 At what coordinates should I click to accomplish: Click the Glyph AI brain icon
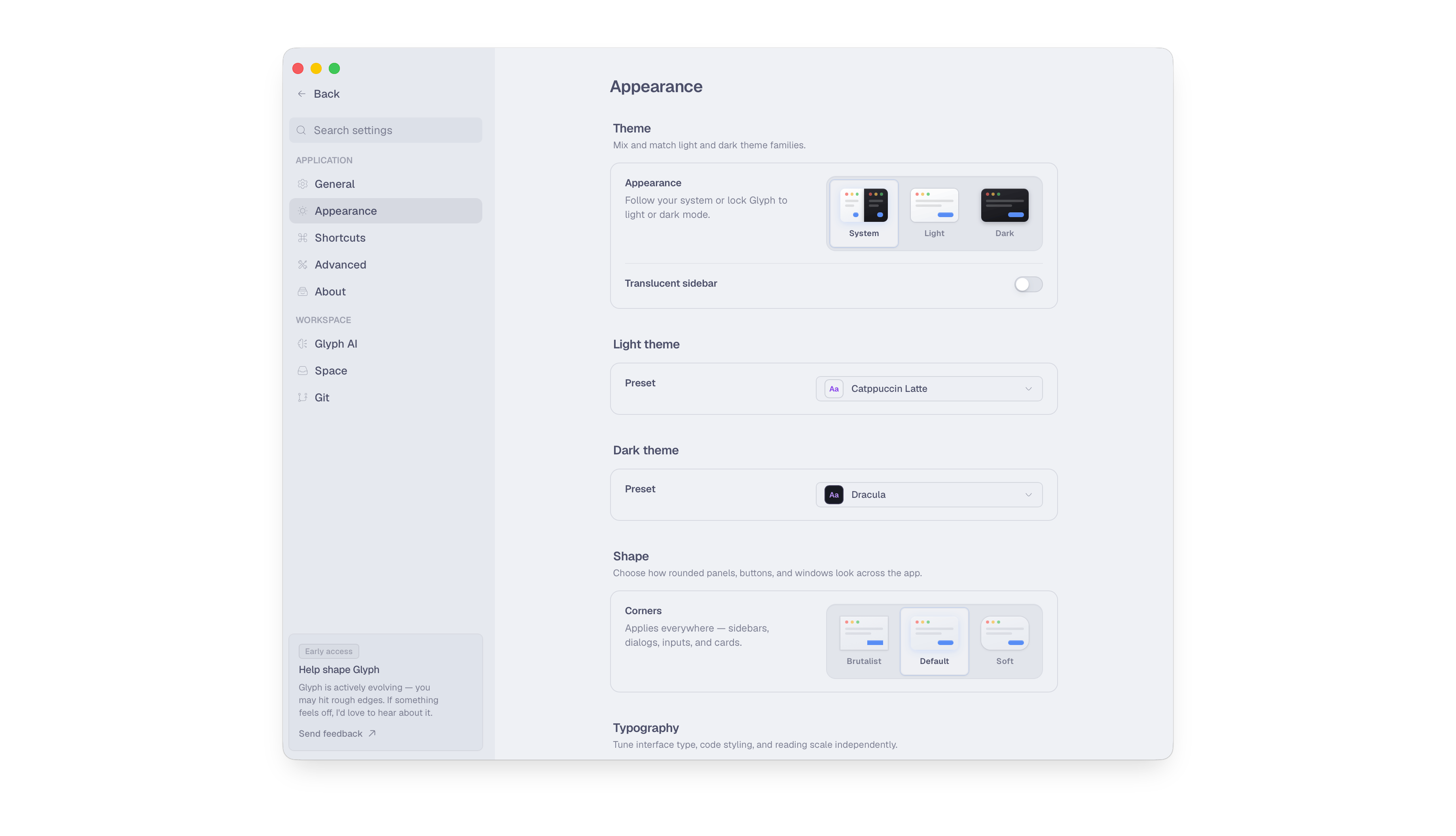(303, 344)
